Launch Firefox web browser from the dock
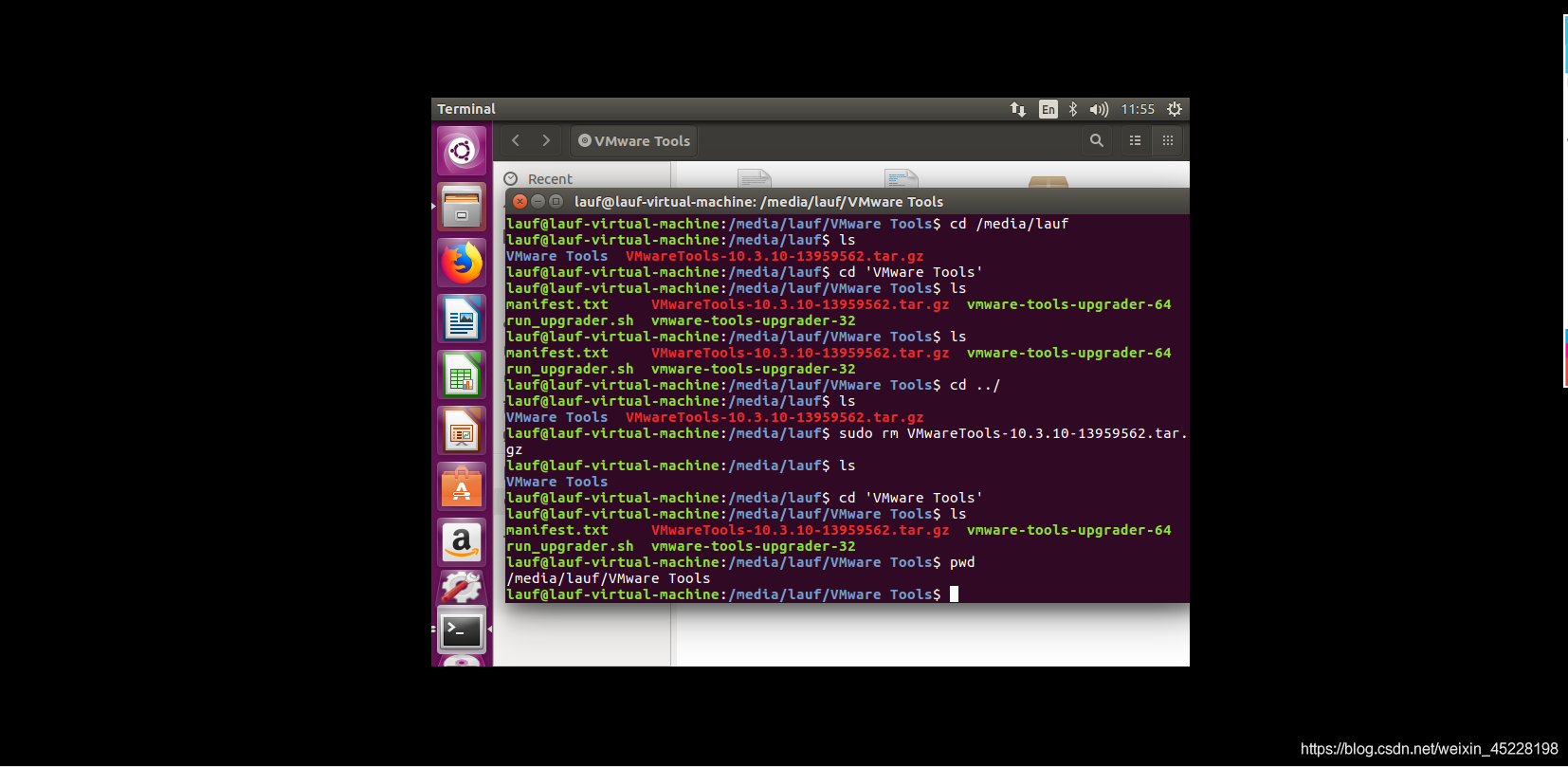 click(x=462, y=263)
